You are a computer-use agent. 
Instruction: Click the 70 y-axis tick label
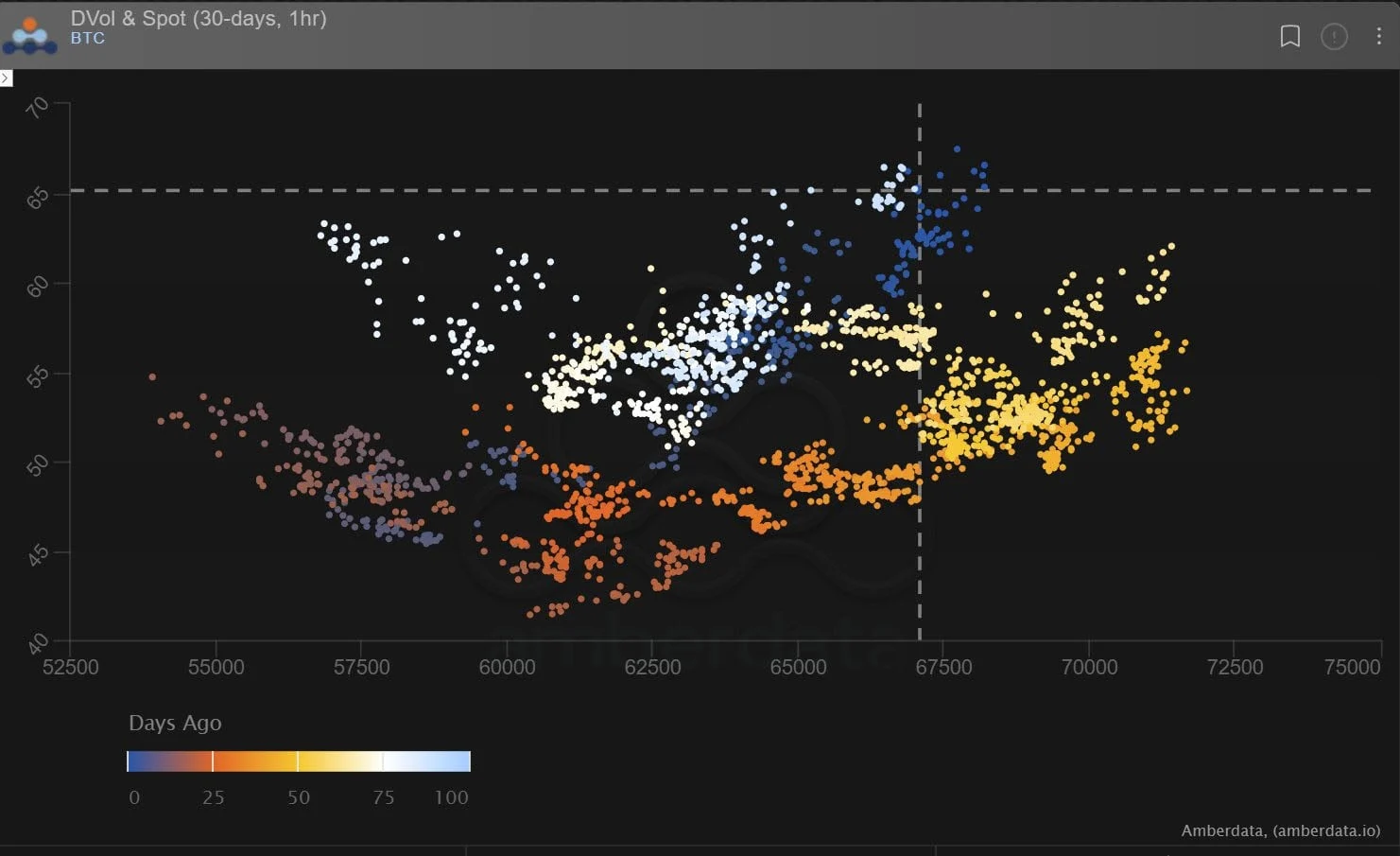[38, 108]
